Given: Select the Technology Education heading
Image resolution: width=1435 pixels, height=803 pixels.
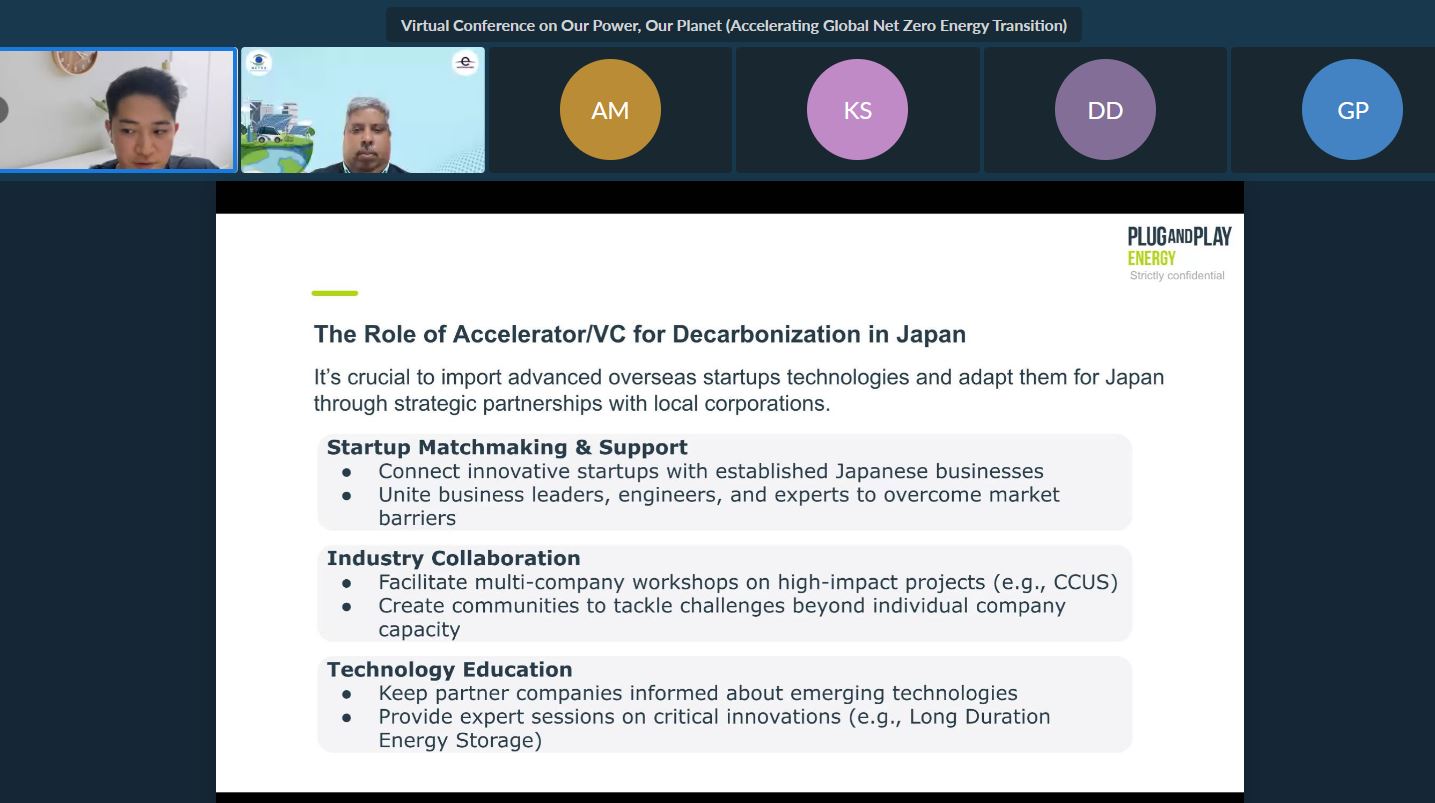Looking at the screenshot, I should click(x=449, y=669).
